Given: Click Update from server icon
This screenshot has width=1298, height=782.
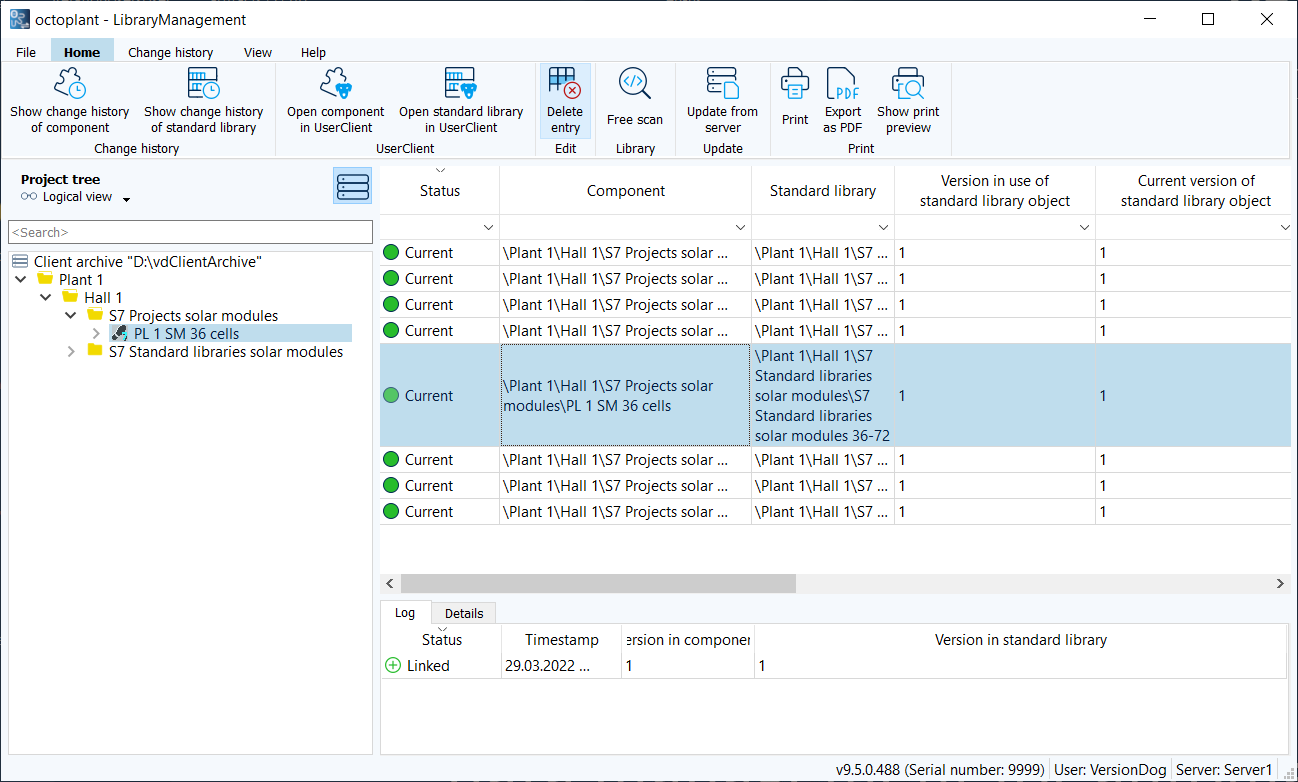Looking at the screenshot, I should click(x=722, y=84).
